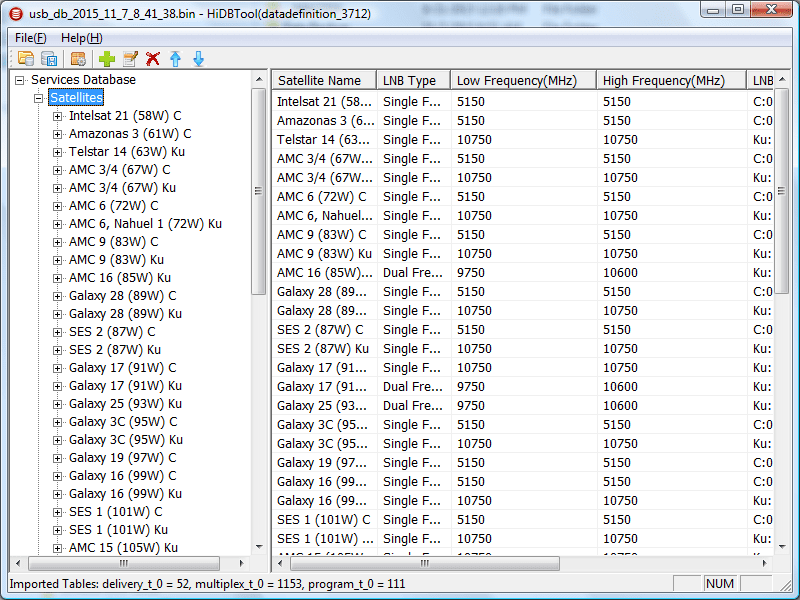This screenshot has height=600, width=800.
Task: Click the edit entry pencil icon
Action: pyautogui.click(x=130, y=59)
